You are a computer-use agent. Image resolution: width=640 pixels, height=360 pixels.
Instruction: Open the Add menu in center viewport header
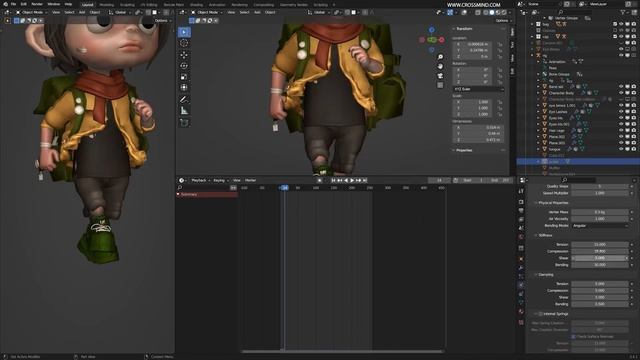coord(257,13)
